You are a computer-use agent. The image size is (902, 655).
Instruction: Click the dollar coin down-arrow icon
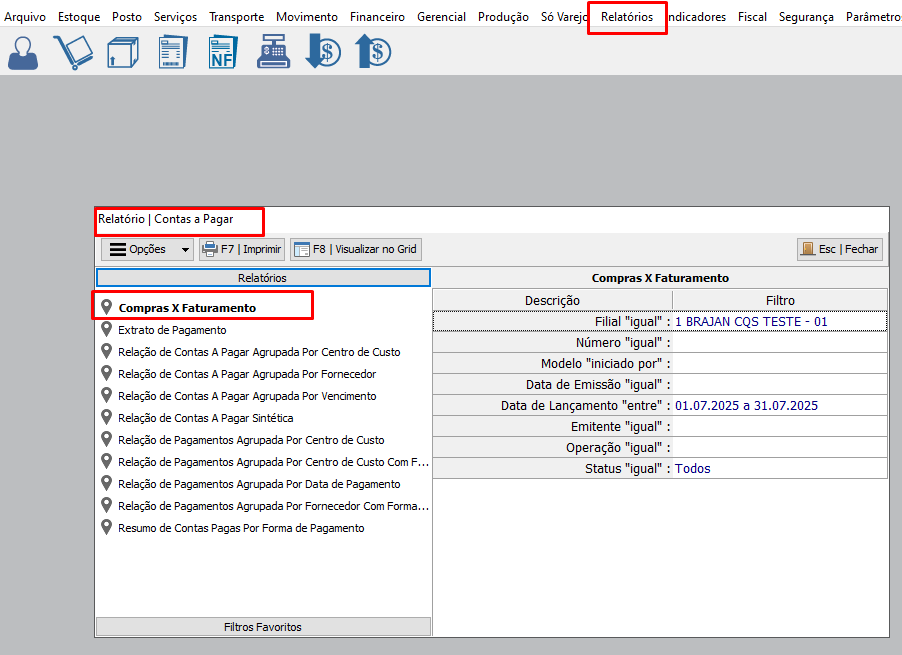pyautogui.click(x=323, y=52)
